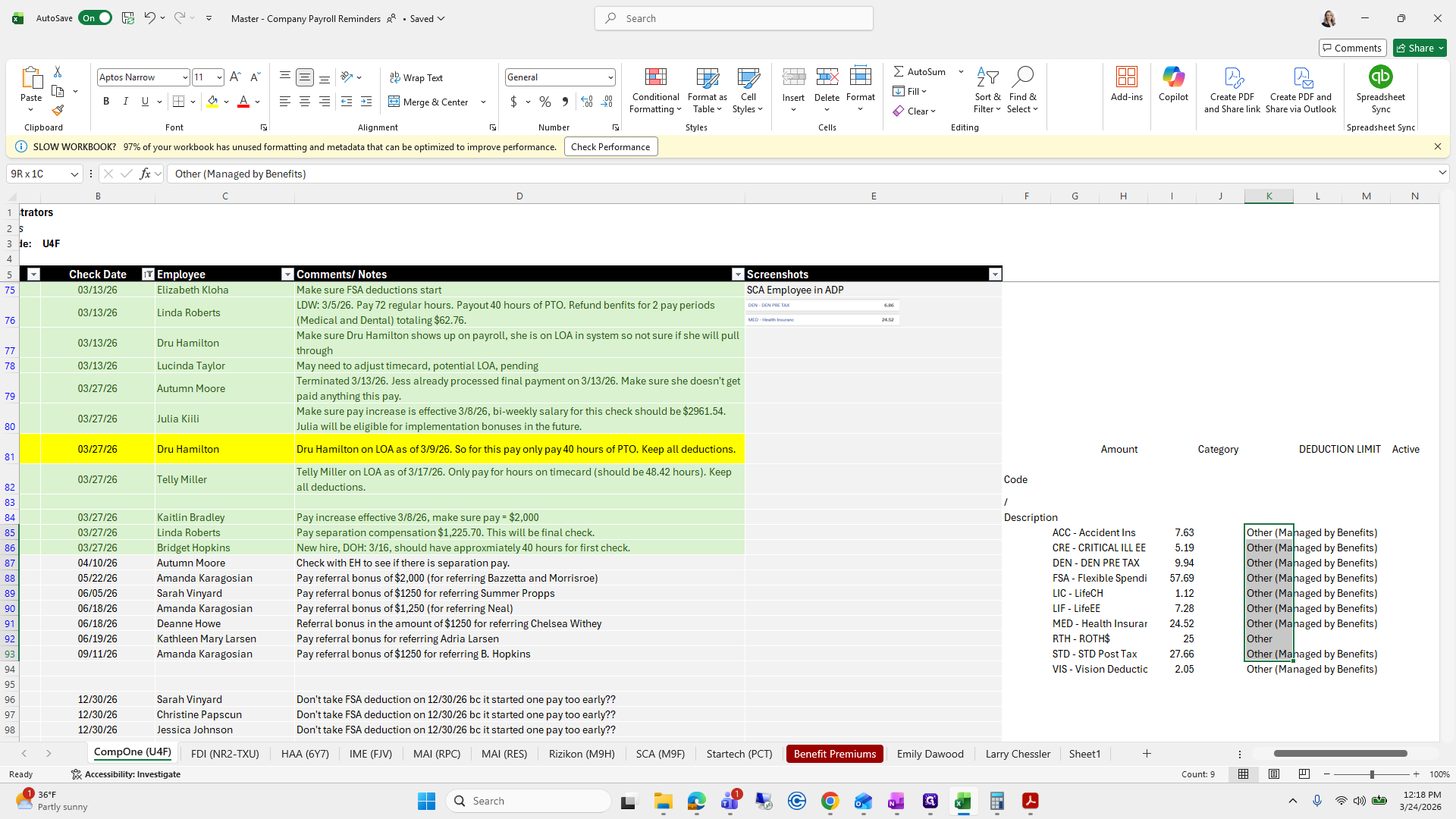Screen dimensions: 1456x819
Task: Click the Merge & Center button
Action: tap(429, 102)
